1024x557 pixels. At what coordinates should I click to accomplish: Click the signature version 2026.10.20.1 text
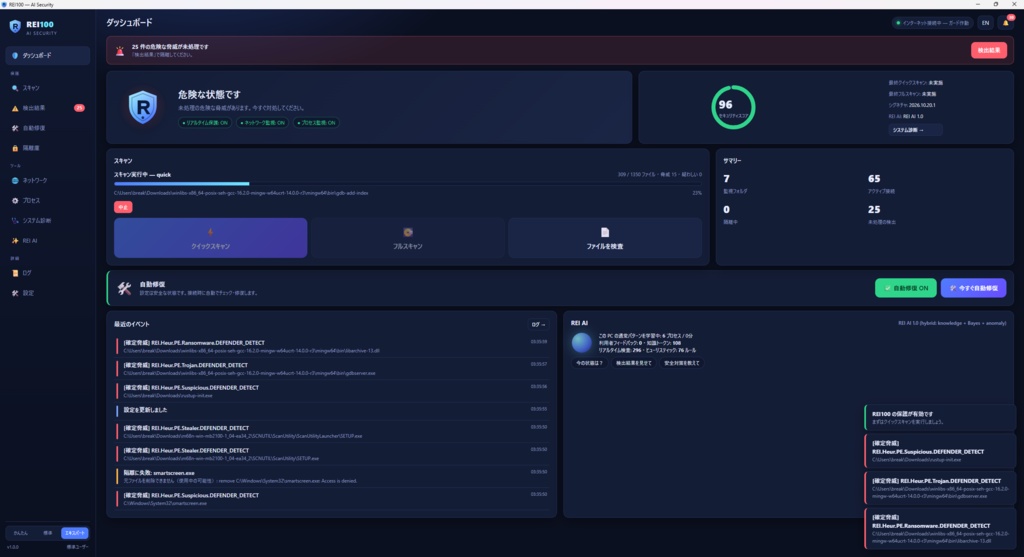(x=921, y=105)
